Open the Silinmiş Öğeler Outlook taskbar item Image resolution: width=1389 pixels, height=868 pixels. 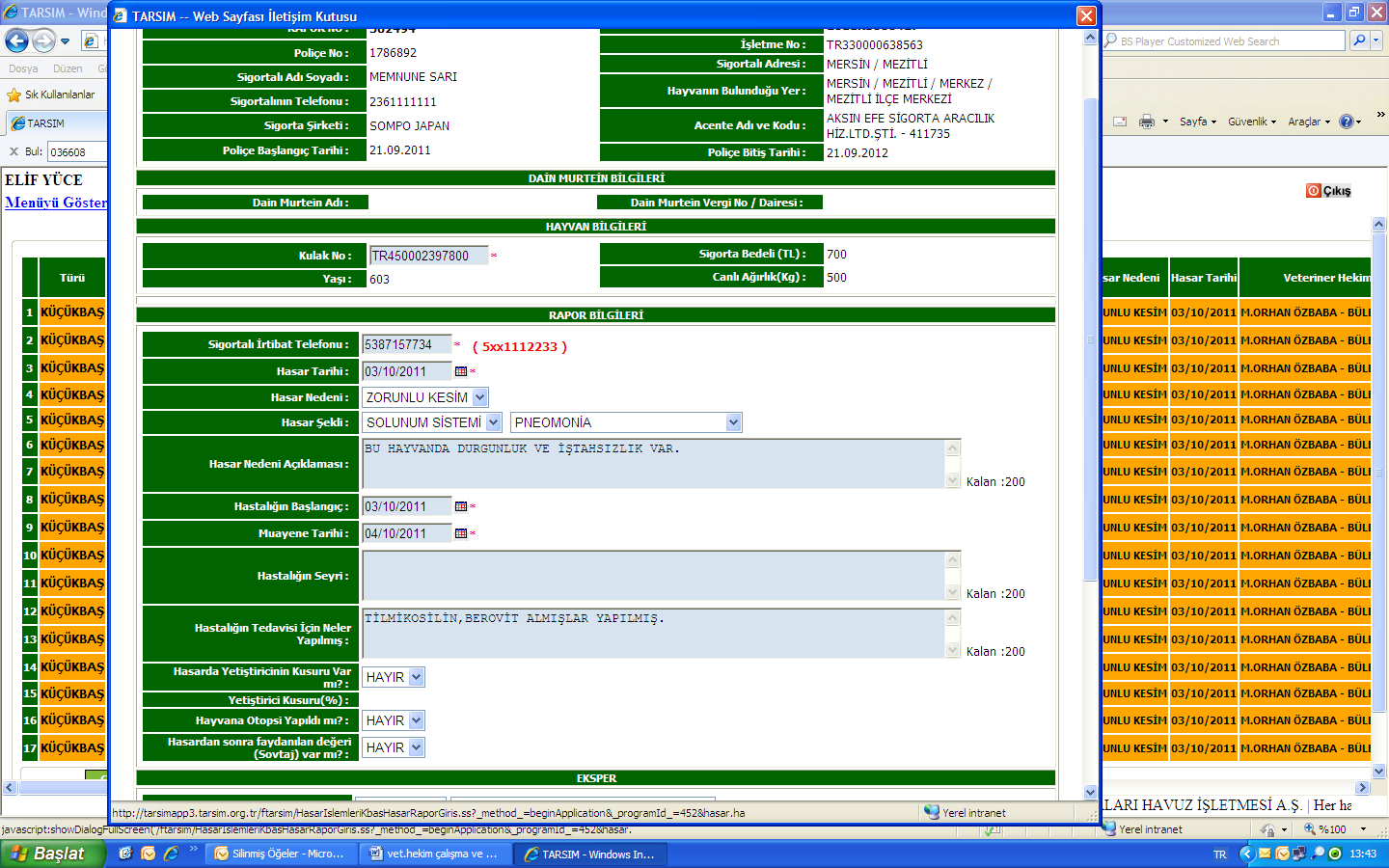pos(283,854)
